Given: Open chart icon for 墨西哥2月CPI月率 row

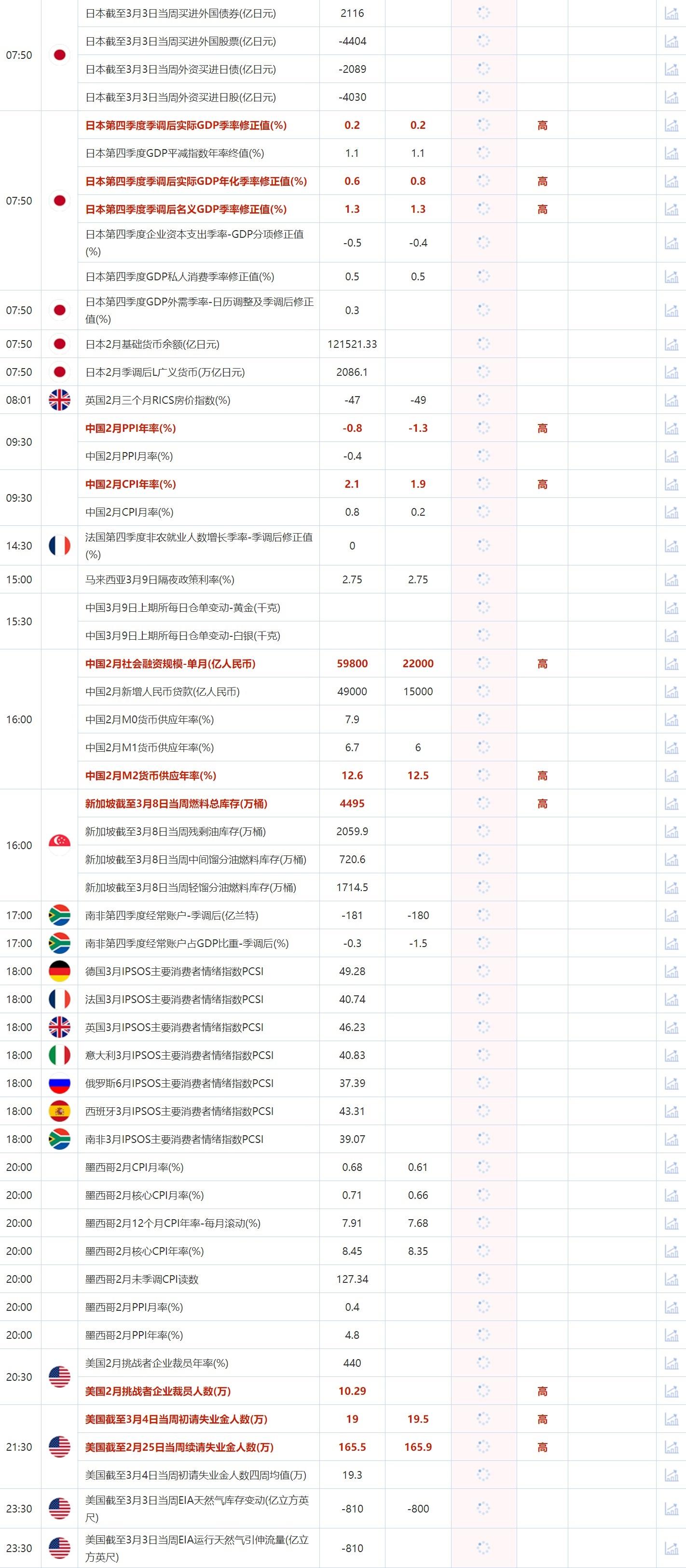Looking at the screenshot, I should (672, 1168).
